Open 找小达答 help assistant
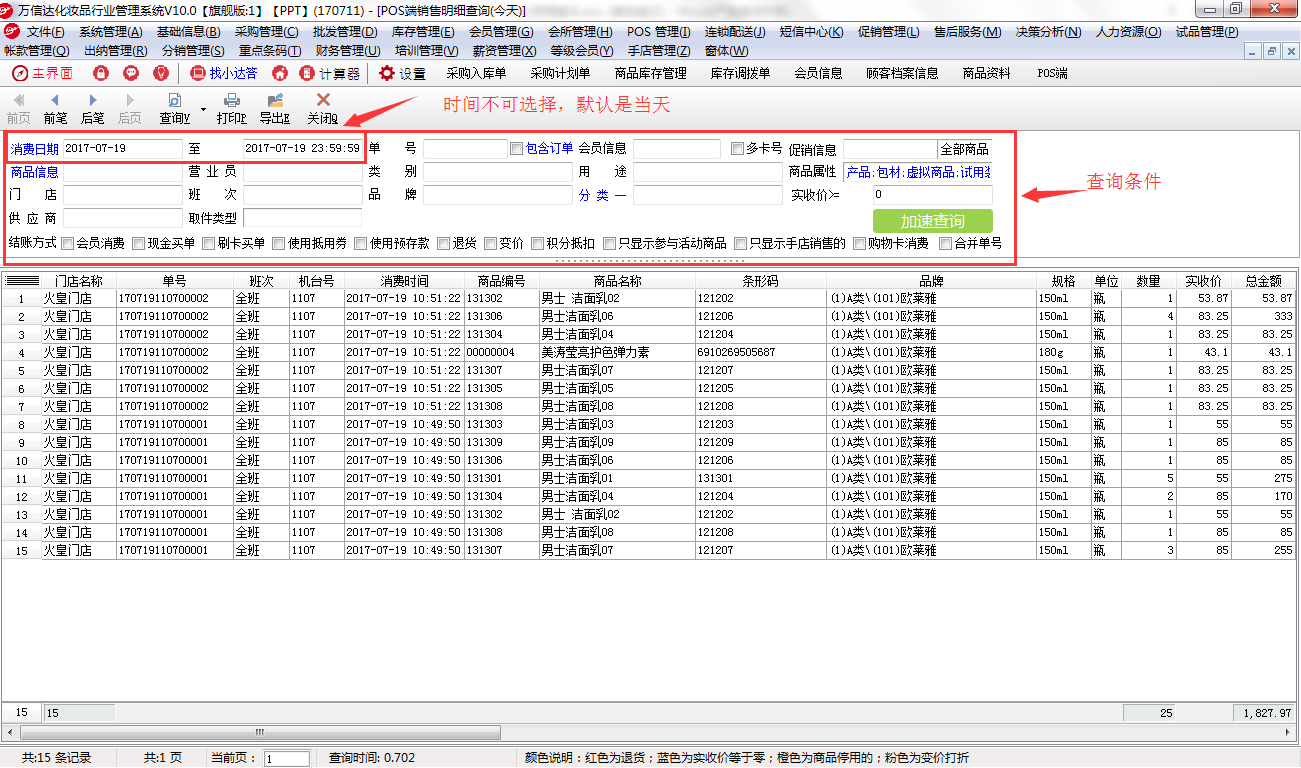This screenshot has height=768, width=1301. (223, 73)
